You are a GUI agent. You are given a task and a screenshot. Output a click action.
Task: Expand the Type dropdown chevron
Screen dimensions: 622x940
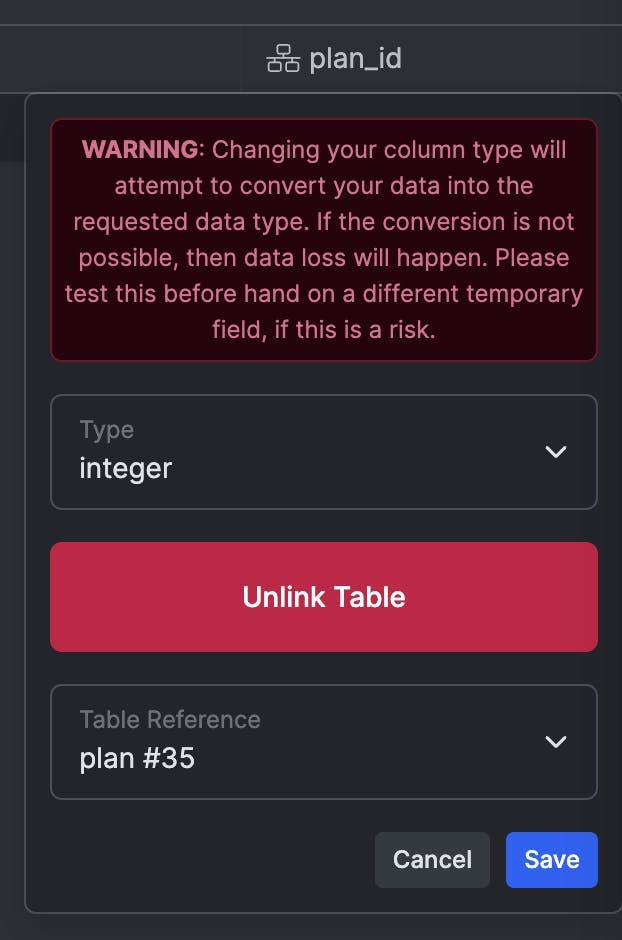pyautogui.click(x=555, y=451)
